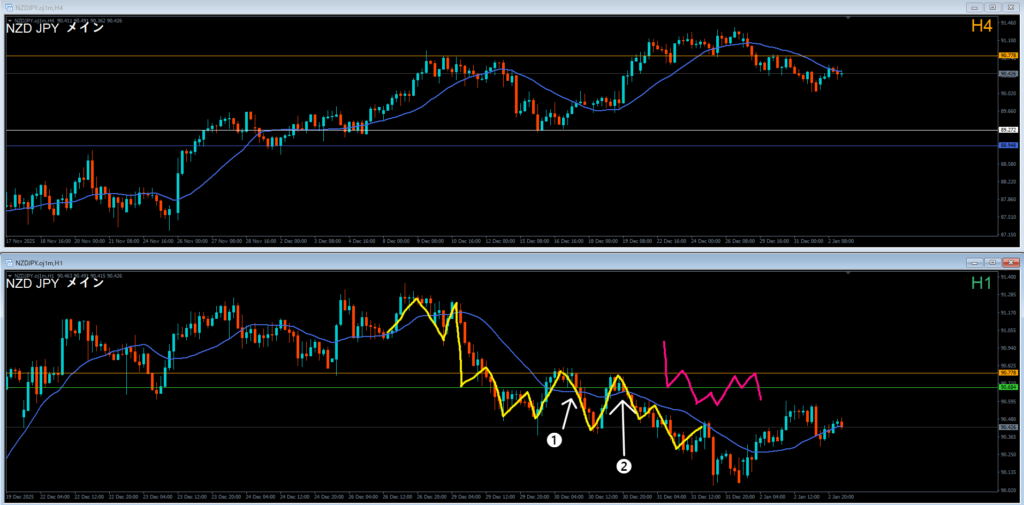The image size is (1024, 505).
Task: Click the H1 chart OHLC info line
Action: pos(67,276)
